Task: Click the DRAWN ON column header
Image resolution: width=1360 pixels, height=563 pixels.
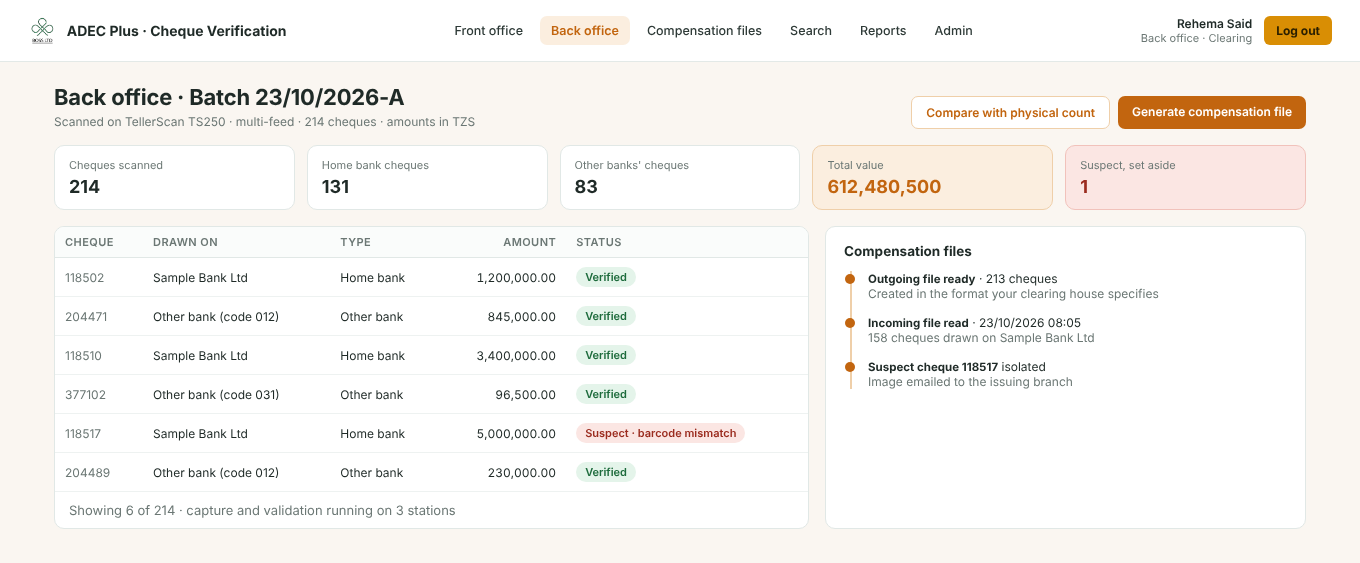Action: (x=185, y=242)
